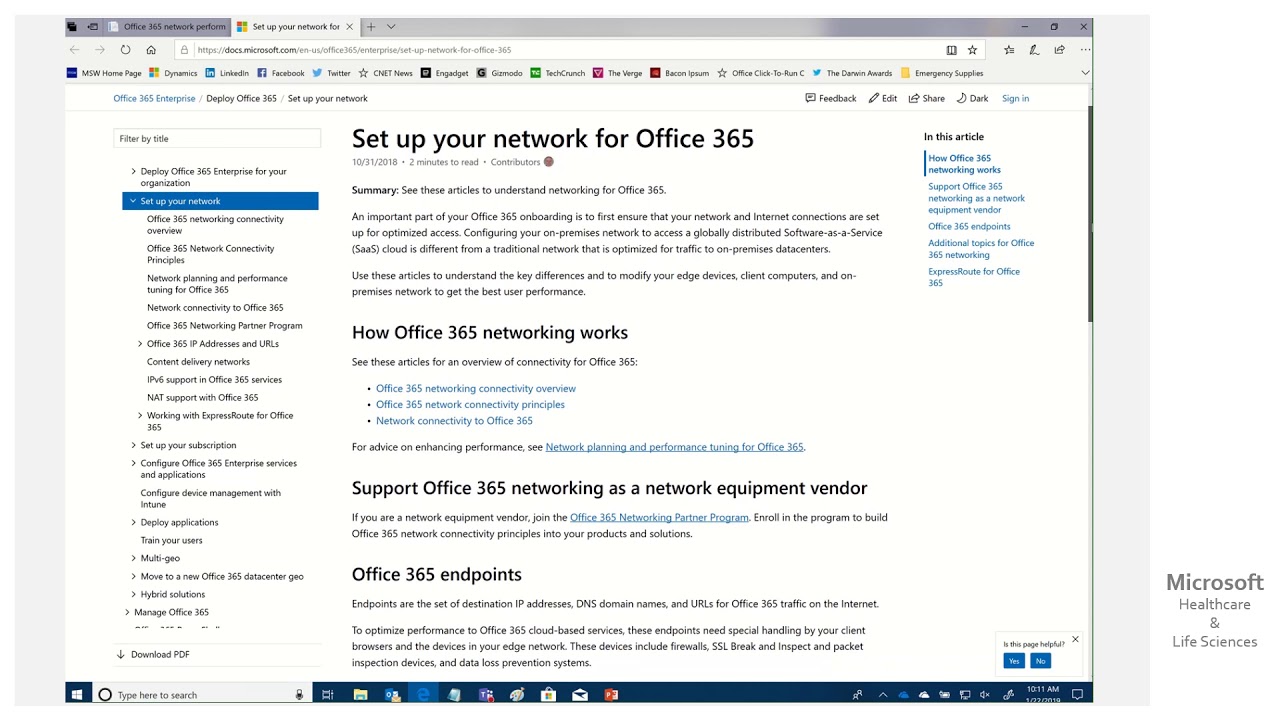The width and height of the screenshot is (1280, 720).
Task: Expand Working with ExpressRoute tree item
Action: tap(140, 415)
